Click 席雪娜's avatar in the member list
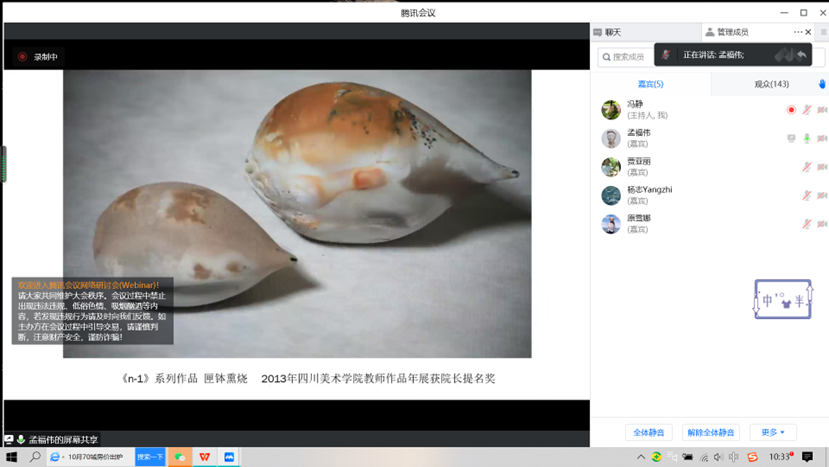Screen dimensions: 829x467 610,224
